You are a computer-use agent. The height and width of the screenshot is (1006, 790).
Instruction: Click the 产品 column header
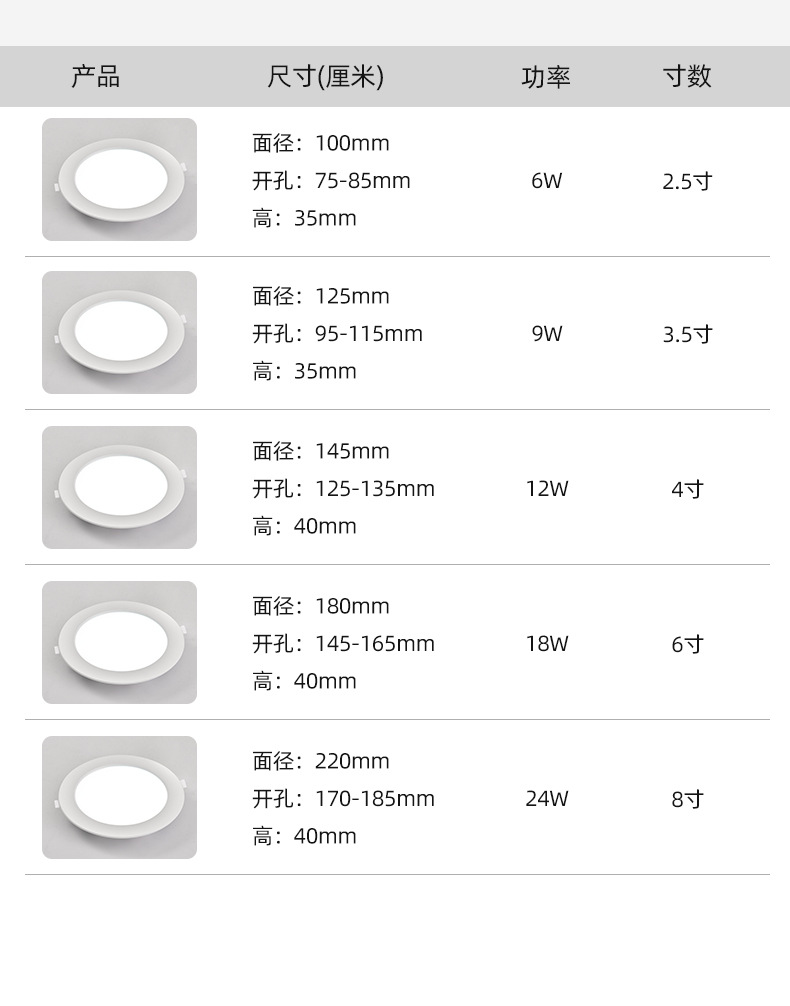tap(96, 77)
